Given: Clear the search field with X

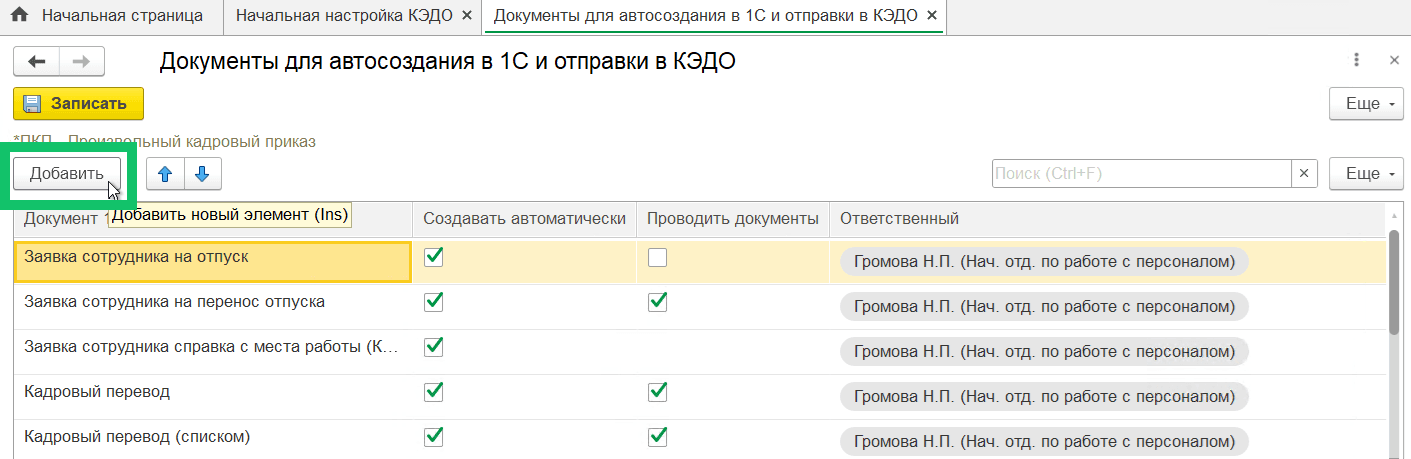Looking at the screenshot, I should click(x=1303, y=174).
